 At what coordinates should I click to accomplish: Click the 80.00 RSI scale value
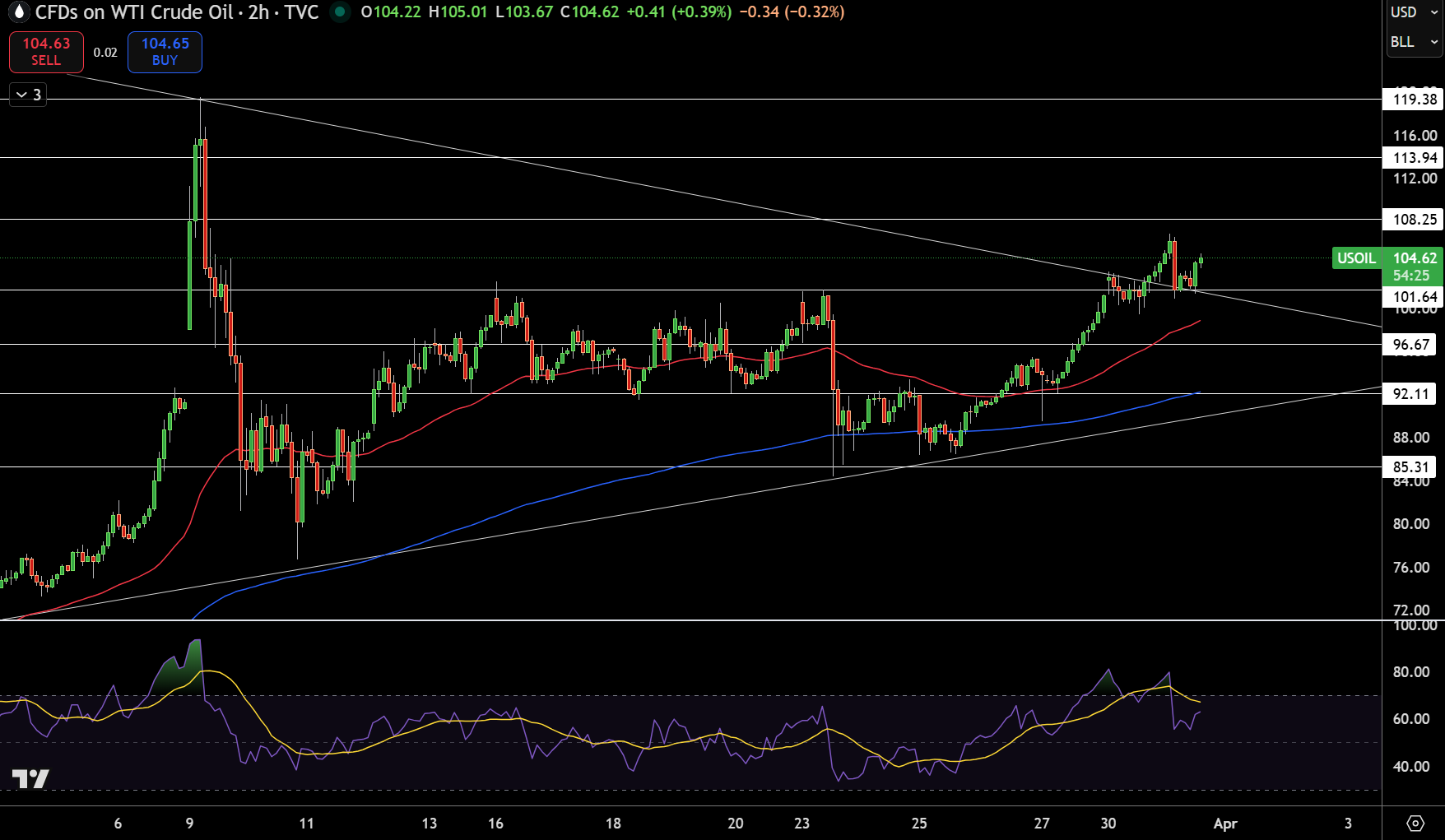point(1411,672)
